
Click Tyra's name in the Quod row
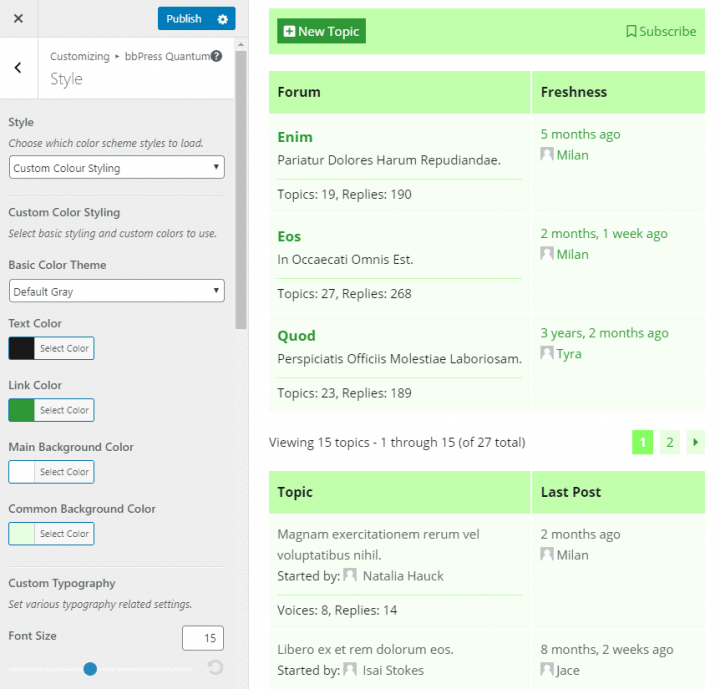569,354
